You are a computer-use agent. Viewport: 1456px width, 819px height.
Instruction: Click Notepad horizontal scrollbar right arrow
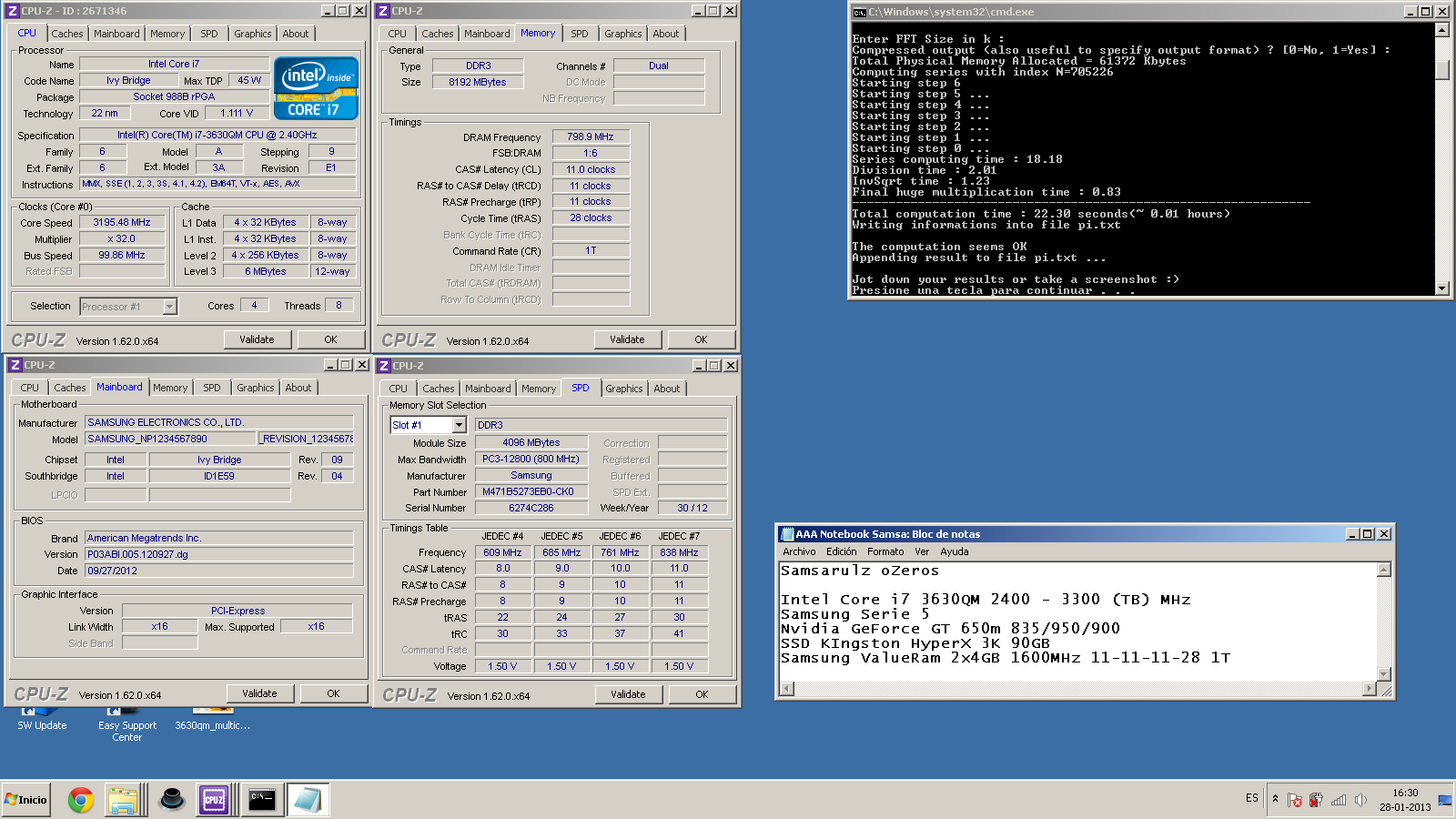click(1369, 689)
